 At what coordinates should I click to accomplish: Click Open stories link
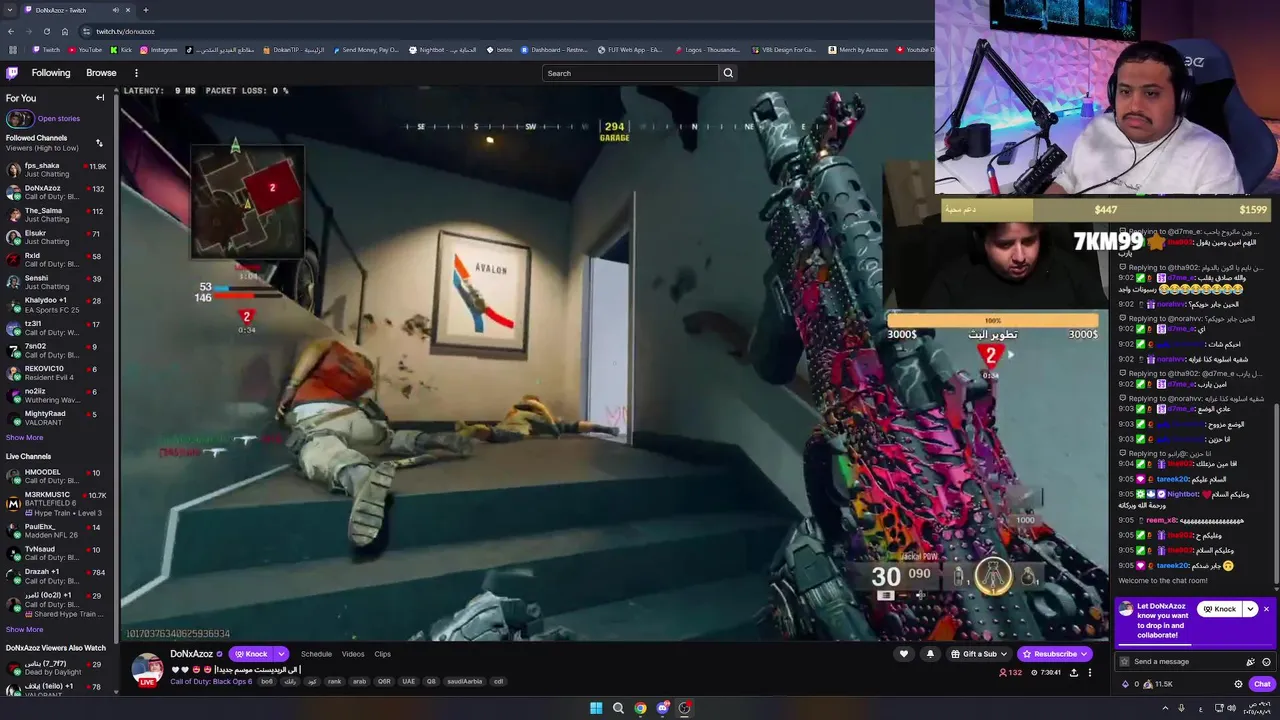pos(59,118)
